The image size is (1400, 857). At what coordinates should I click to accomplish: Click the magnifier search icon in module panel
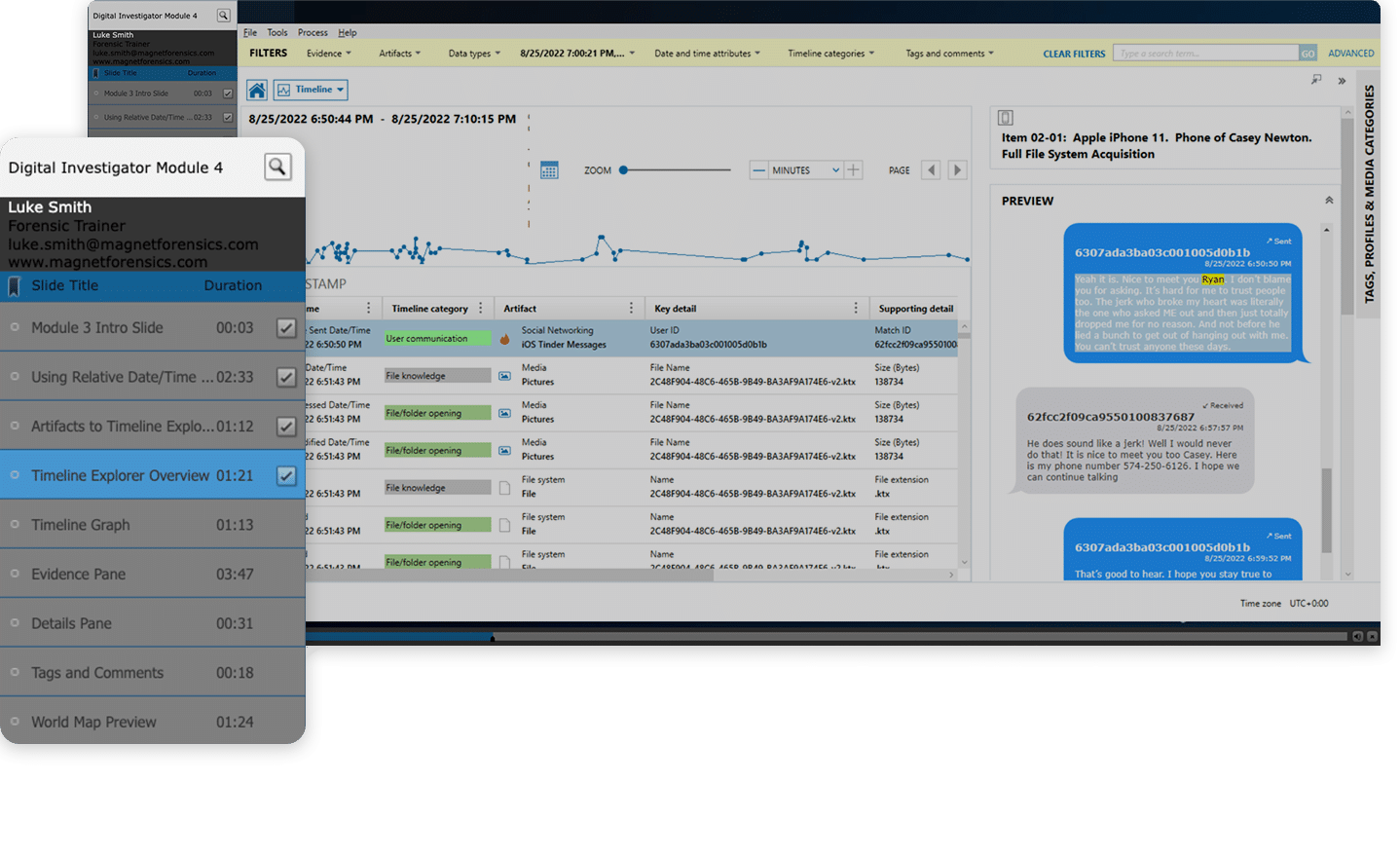coord(277,167)
